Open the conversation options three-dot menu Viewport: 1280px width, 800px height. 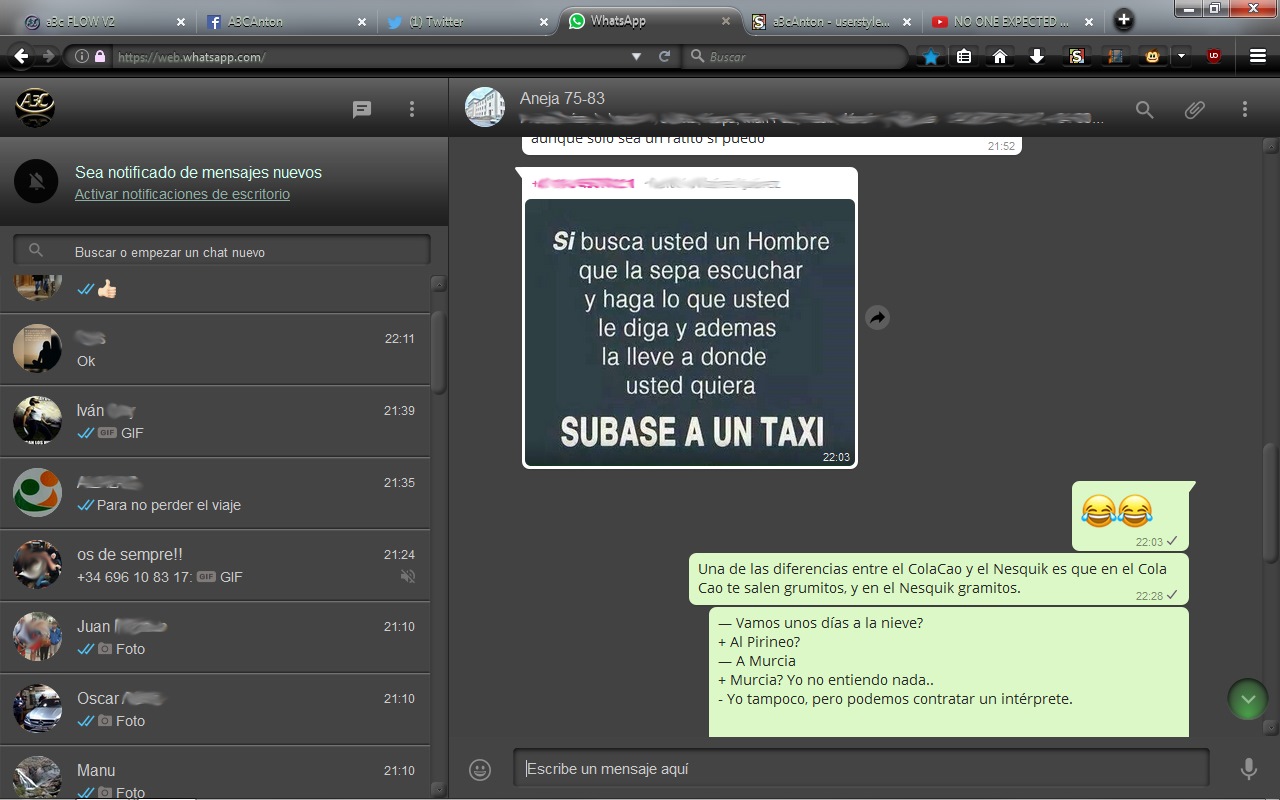pos(1244,109)
